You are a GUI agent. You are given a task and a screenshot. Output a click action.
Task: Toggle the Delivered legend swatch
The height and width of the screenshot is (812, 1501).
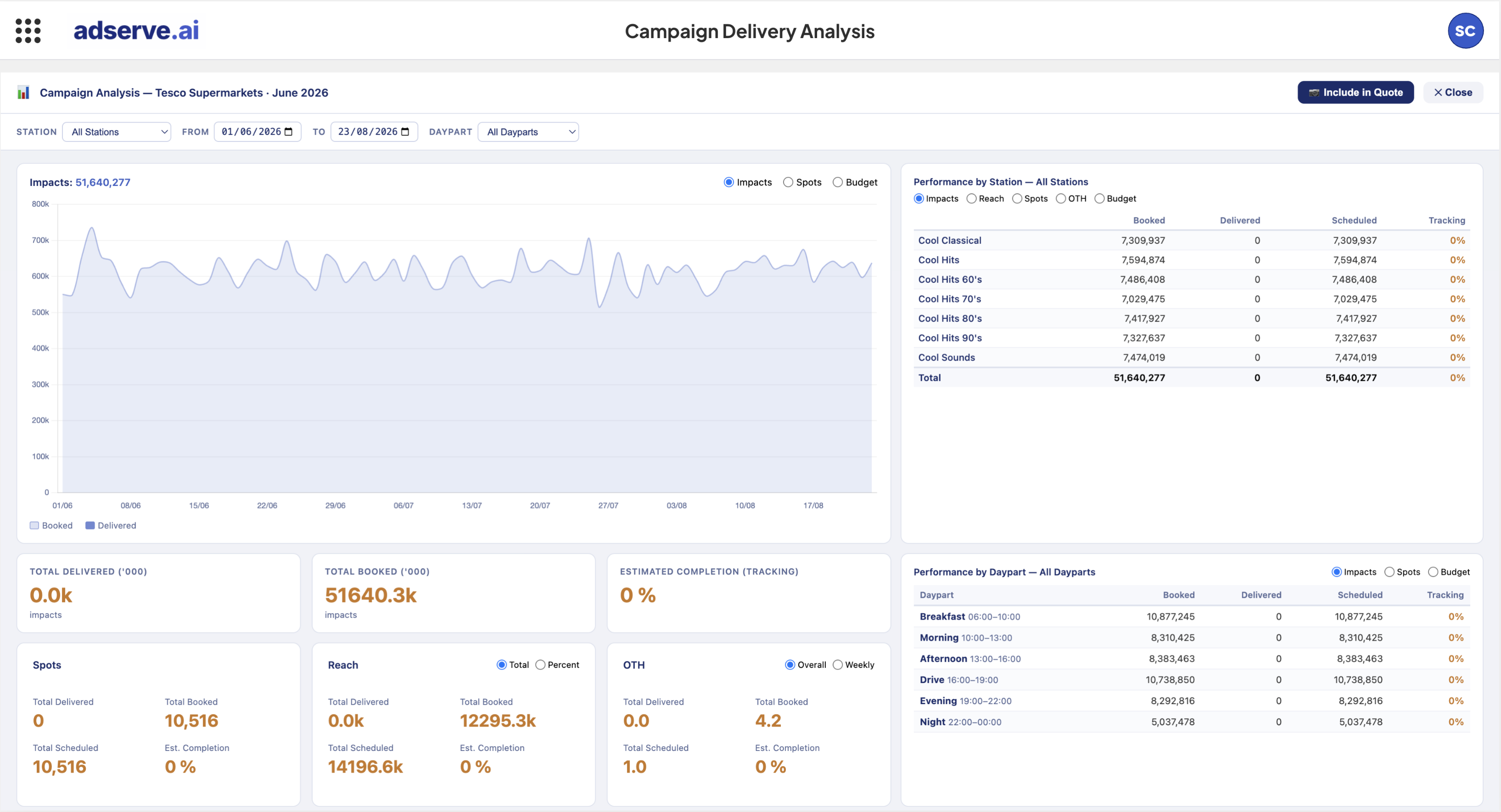90,525
